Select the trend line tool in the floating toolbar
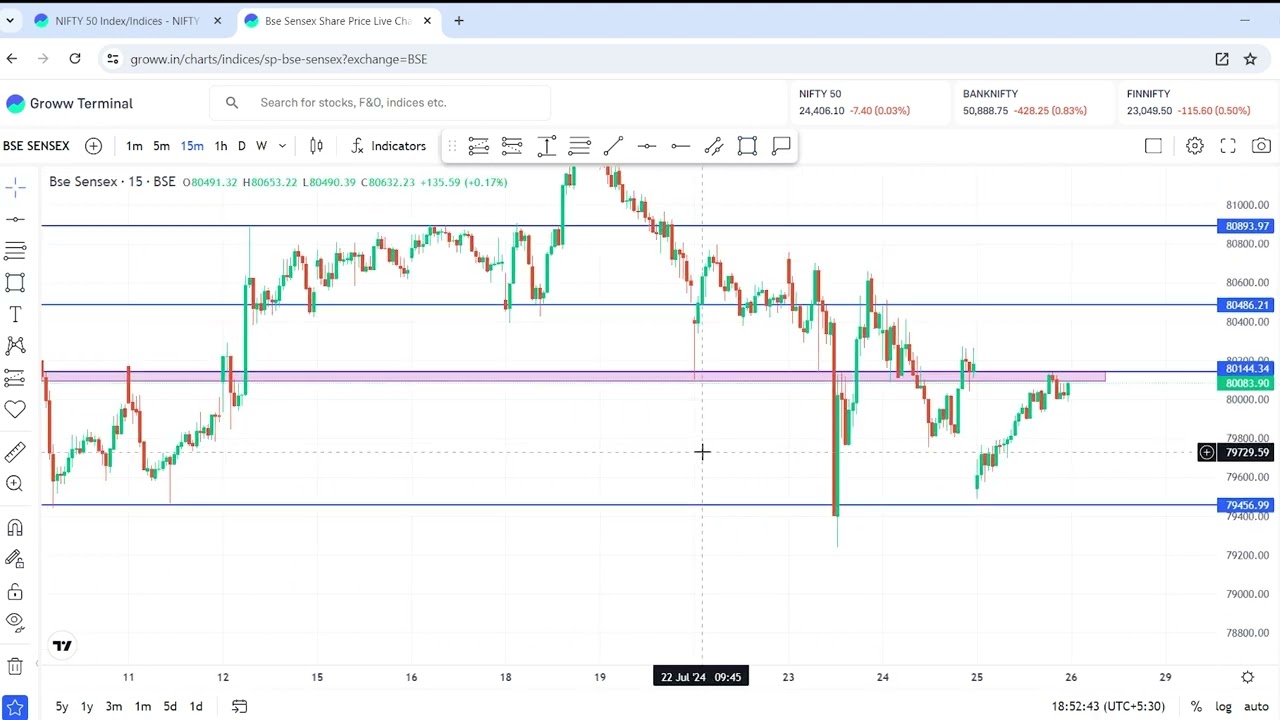Viewport: 1280px width, 720px height. (613, 146)
